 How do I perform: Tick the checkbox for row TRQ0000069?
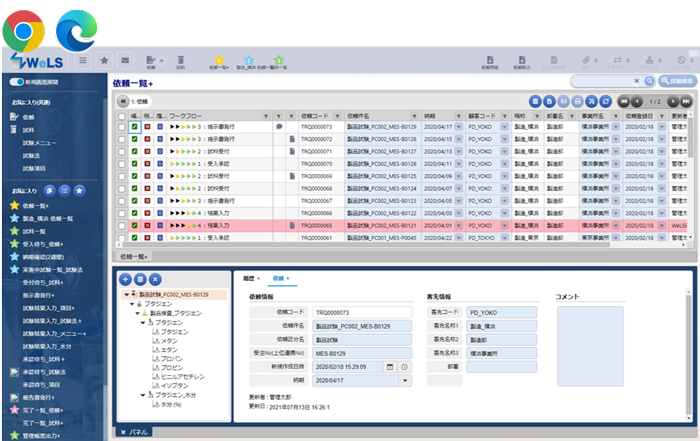[121, 176]
